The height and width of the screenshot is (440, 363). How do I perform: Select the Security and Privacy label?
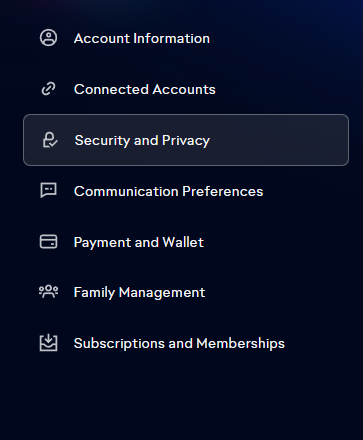pos(142,141)
